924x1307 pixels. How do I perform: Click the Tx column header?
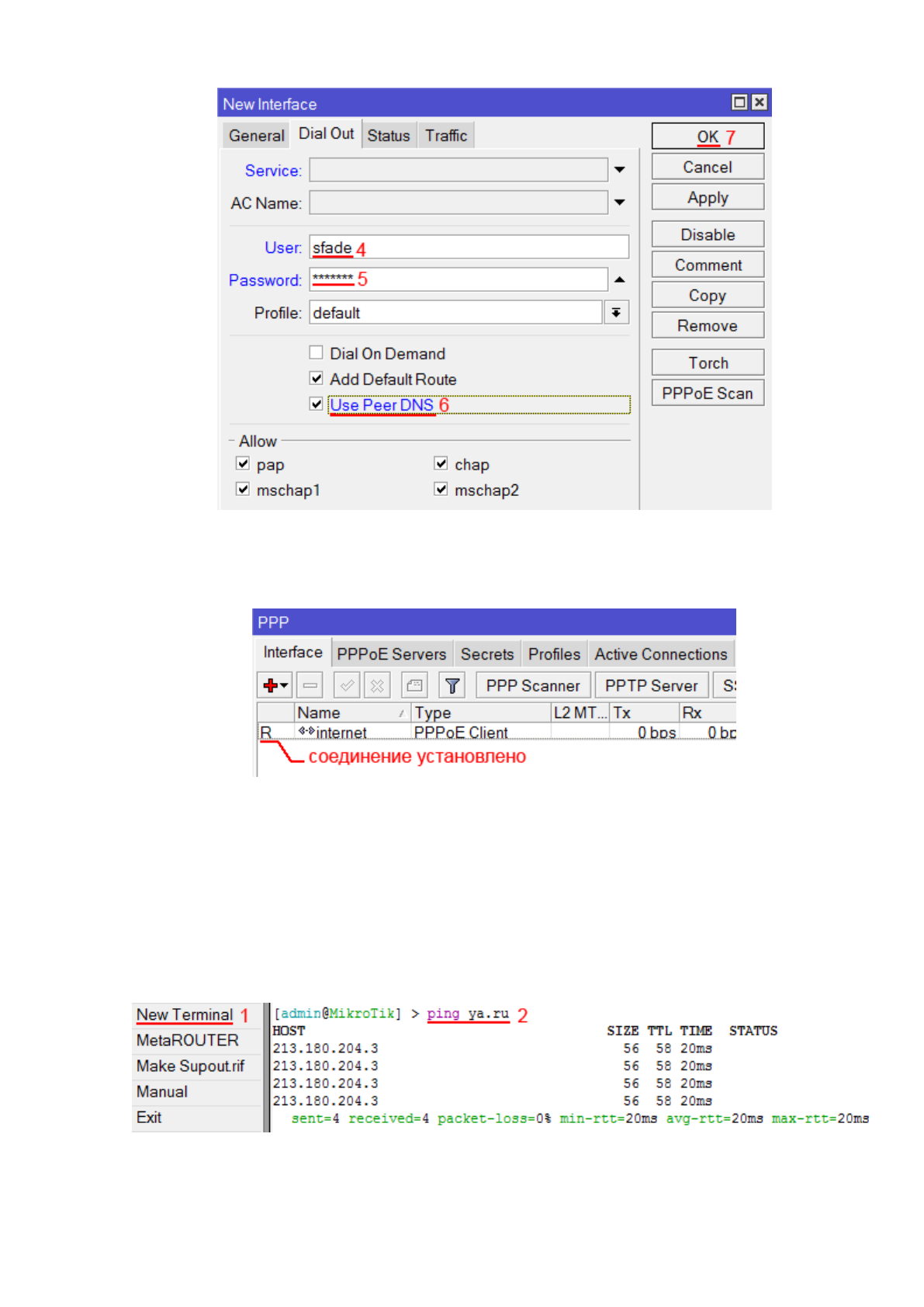tap(644, 712)
